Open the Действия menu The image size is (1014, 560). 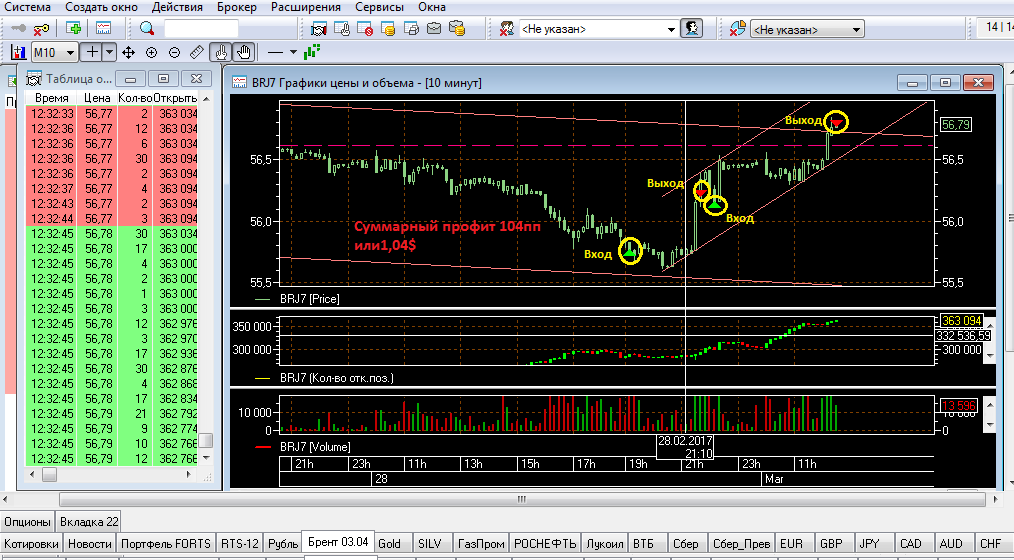pos(177,7)
